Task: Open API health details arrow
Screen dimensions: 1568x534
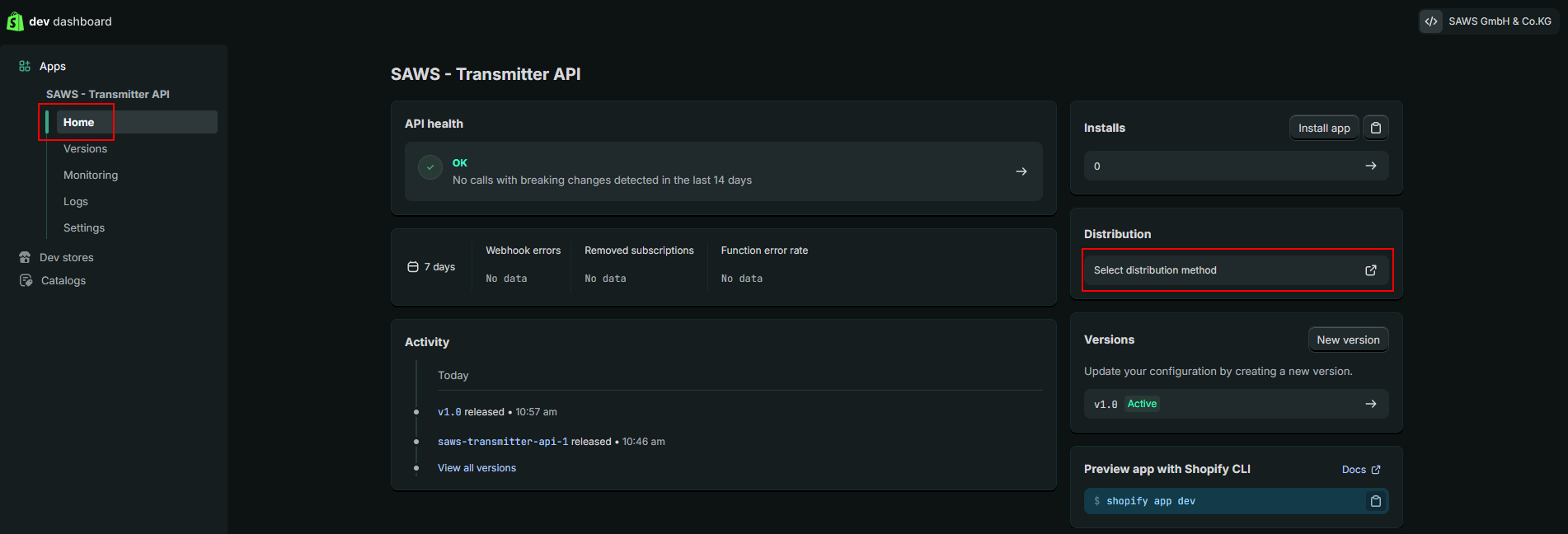Action: (1021, 171)
